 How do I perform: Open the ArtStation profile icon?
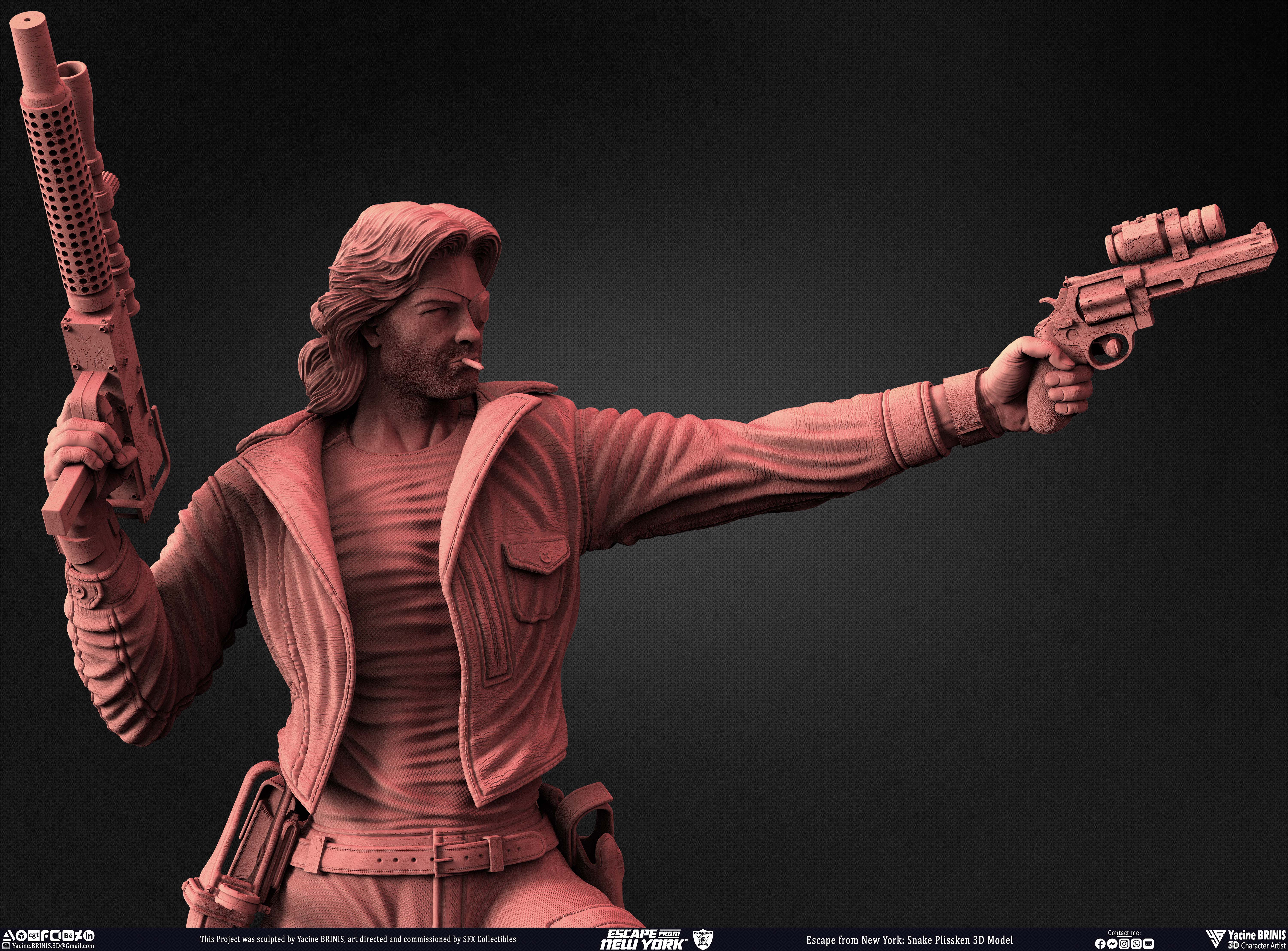(x=9, y=936)
